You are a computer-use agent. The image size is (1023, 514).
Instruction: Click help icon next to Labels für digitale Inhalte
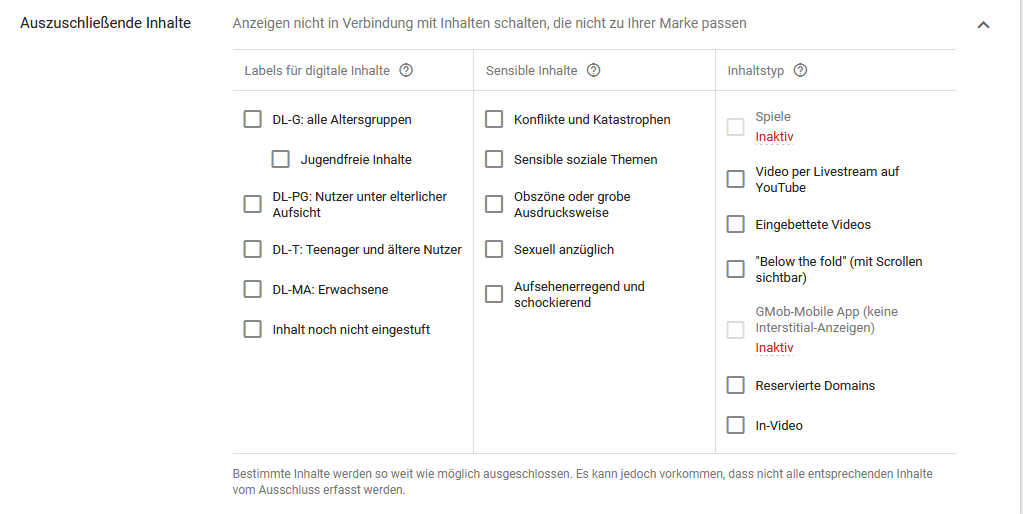click(406, 71)
